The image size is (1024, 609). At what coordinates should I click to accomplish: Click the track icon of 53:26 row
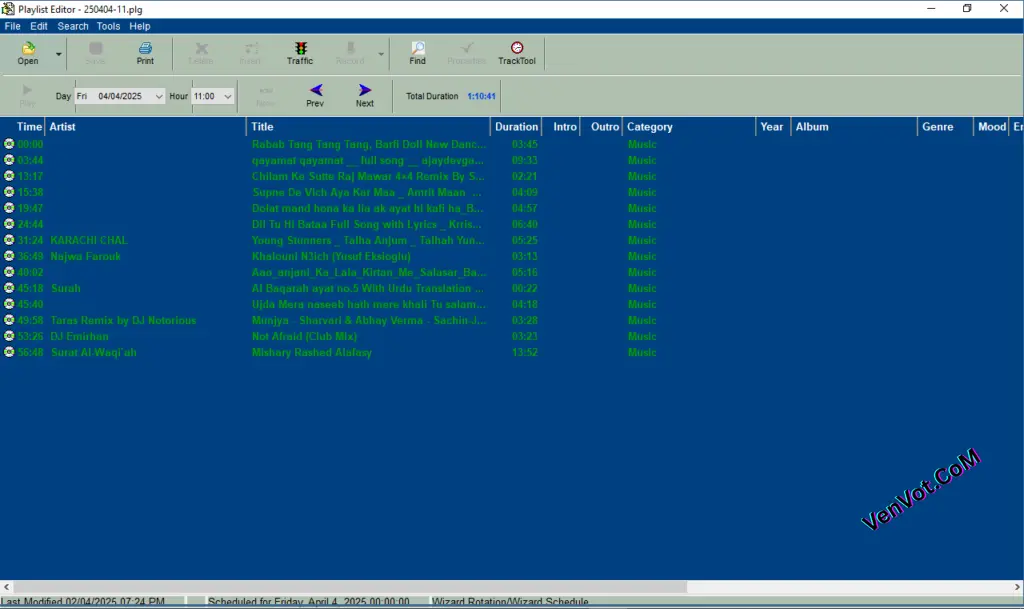8,336
